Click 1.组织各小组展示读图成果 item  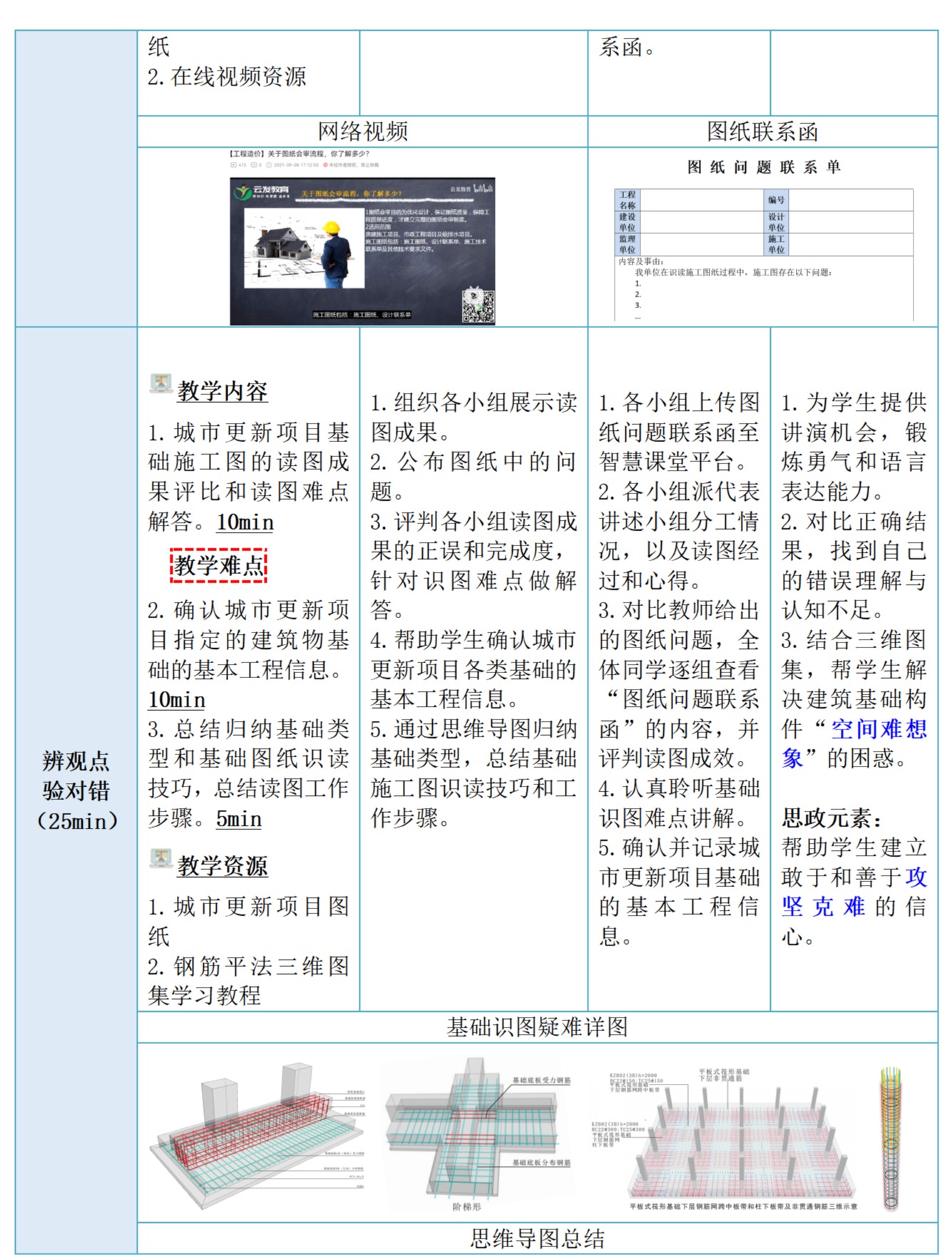tap(474, 417)
